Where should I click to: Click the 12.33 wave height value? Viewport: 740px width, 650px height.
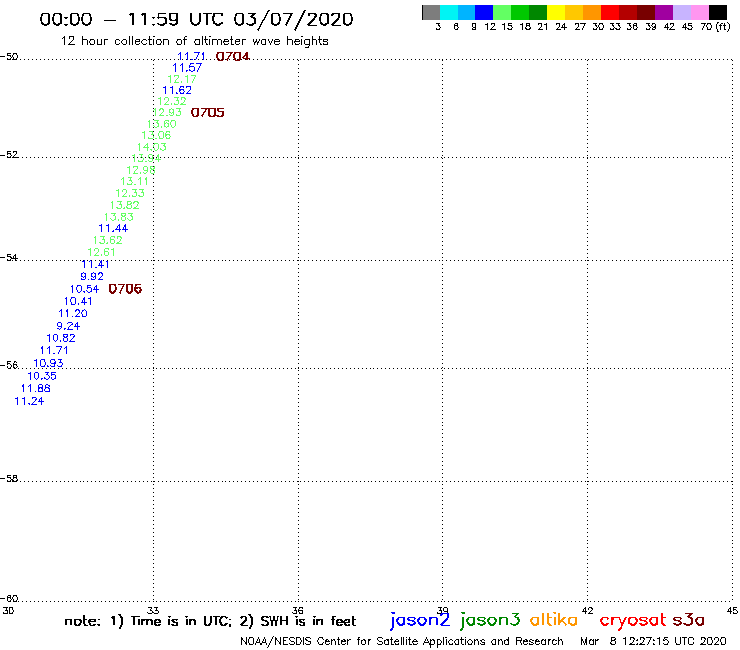130,193
